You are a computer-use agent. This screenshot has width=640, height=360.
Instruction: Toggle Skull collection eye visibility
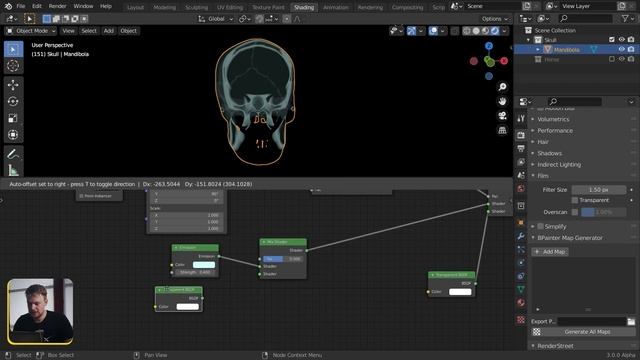tap(621, 40)
